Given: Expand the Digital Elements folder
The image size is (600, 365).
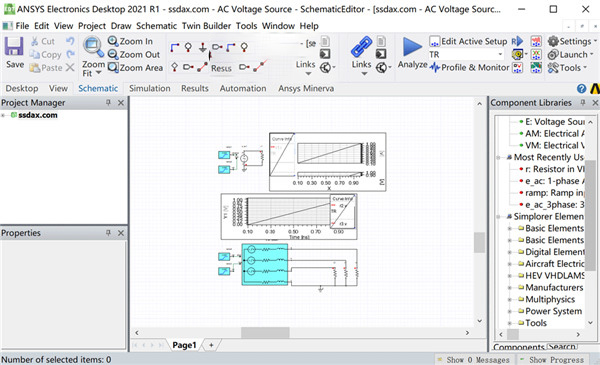Looking at the screenshot, I should [x=510, y=252].
